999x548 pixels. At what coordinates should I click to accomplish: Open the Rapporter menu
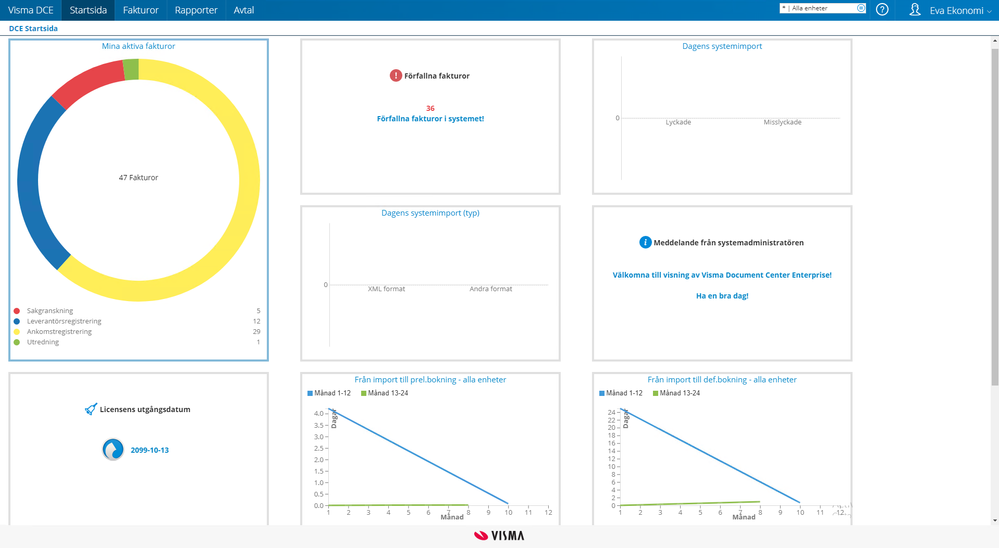[196, 10]
